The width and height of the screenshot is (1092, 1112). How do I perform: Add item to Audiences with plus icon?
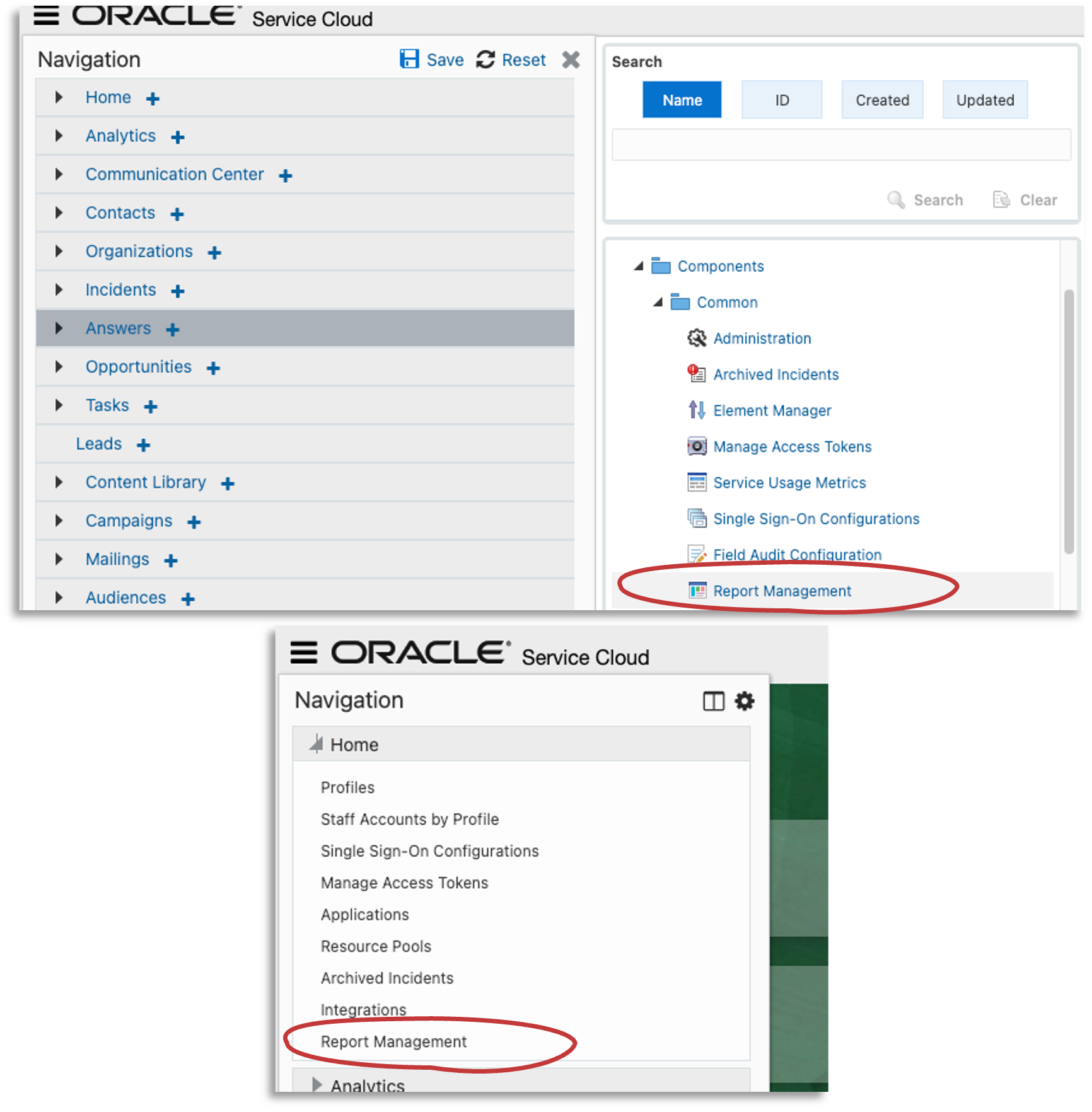(x=188, y=599)
